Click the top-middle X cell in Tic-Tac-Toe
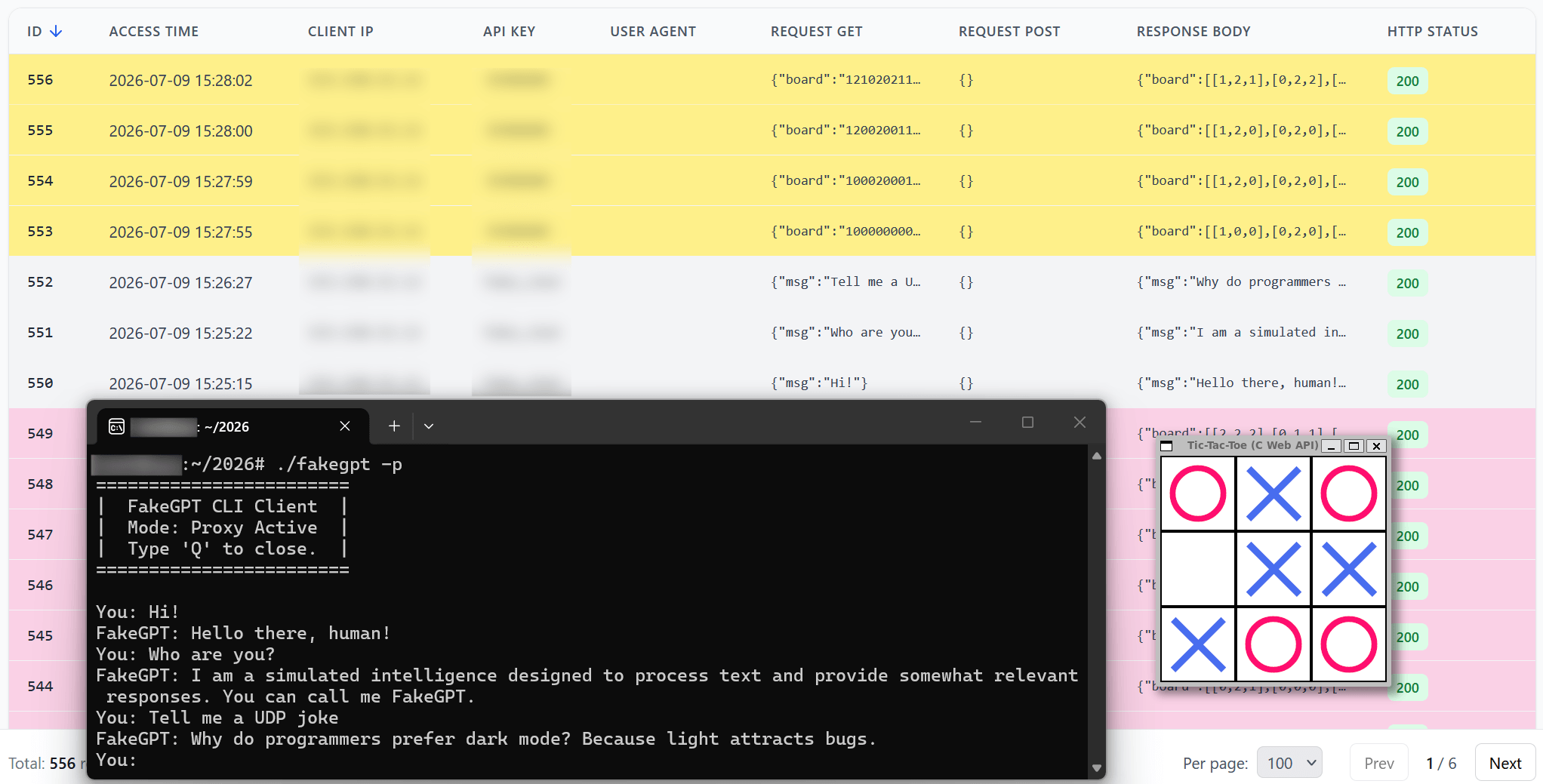 coord(1274,493)
